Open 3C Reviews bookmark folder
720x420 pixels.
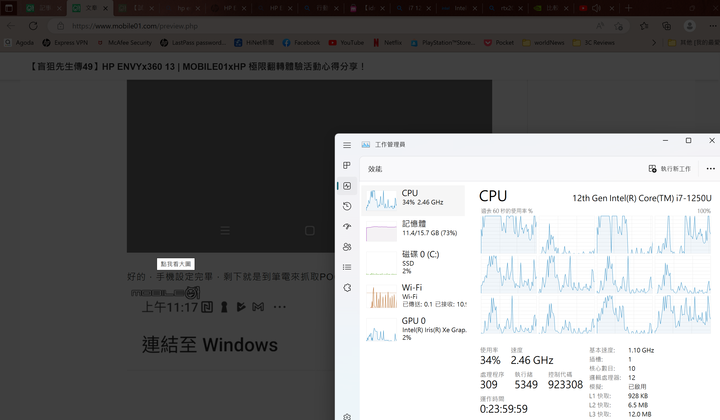[x=594, y=43]
